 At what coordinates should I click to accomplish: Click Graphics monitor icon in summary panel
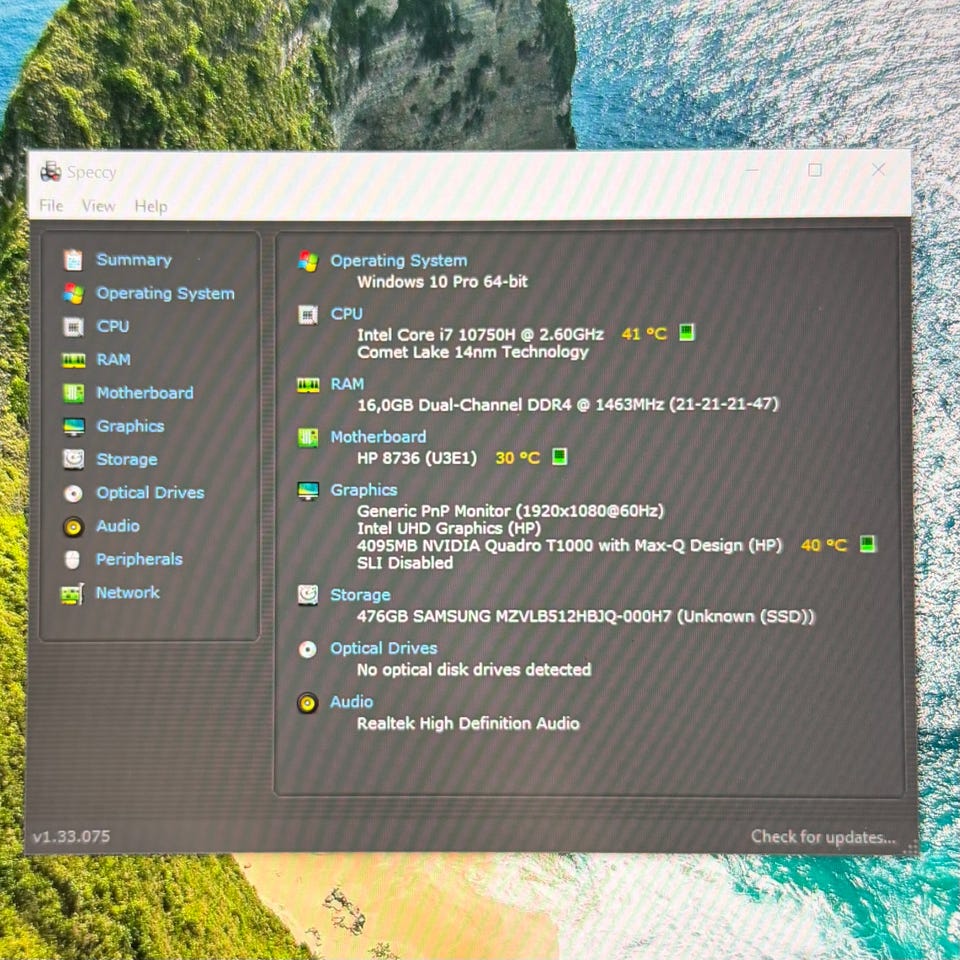308,490
